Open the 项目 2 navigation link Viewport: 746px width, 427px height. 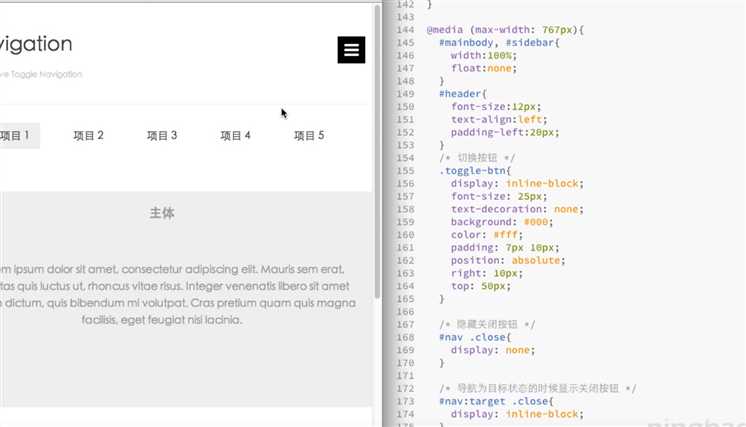88,136
